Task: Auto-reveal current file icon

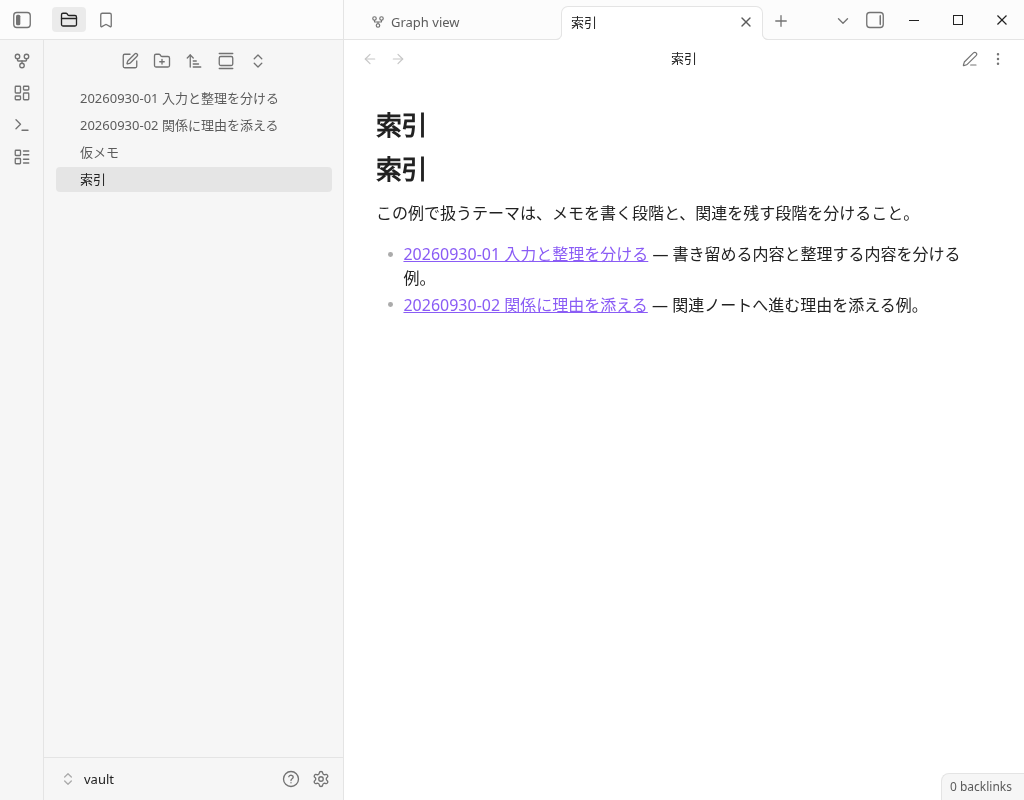Action: pyautogui.click(x=226, y=61)
